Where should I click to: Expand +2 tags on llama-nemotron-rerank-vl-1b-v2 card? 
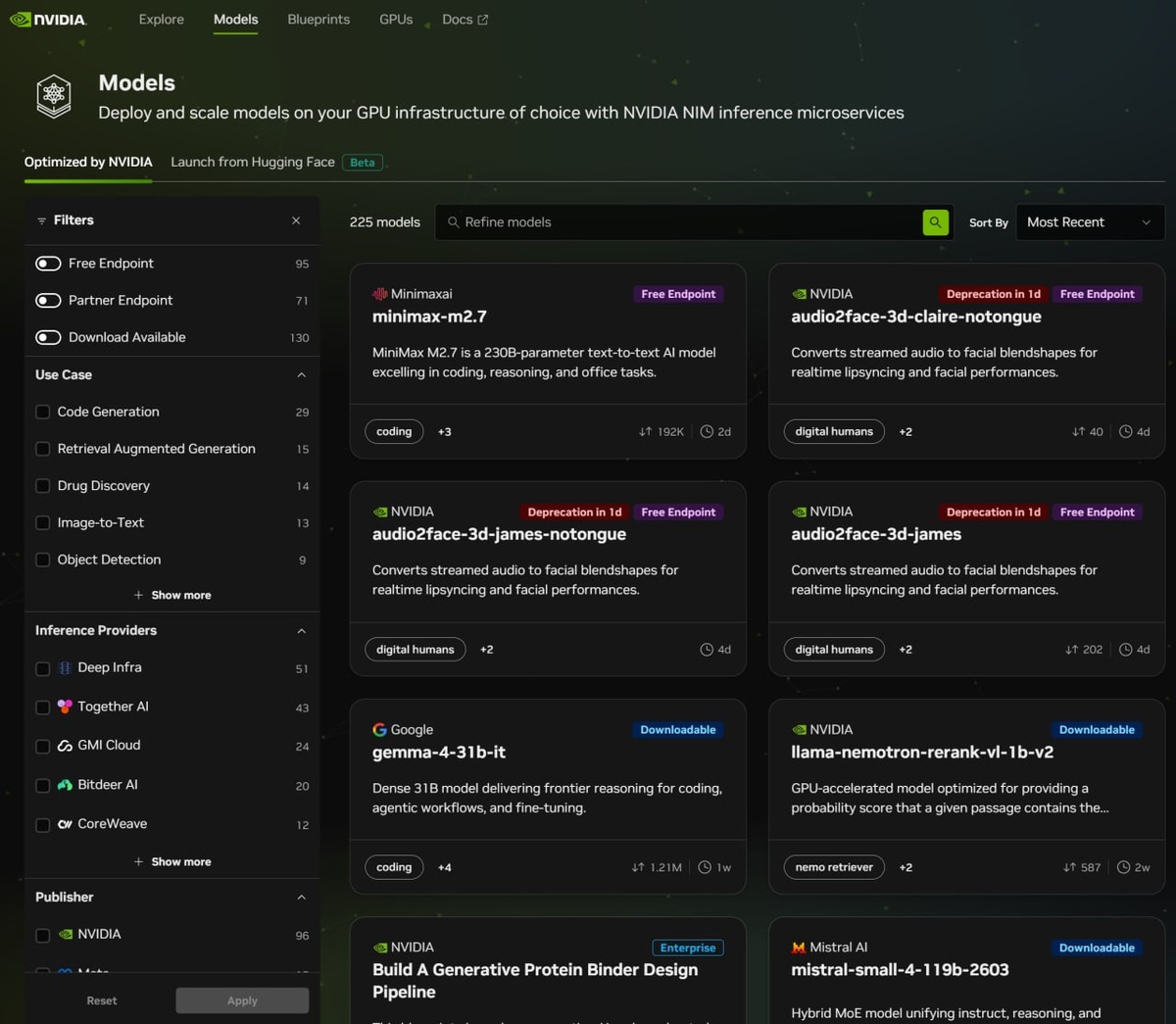pyautogui.click(x=906, y=867)
